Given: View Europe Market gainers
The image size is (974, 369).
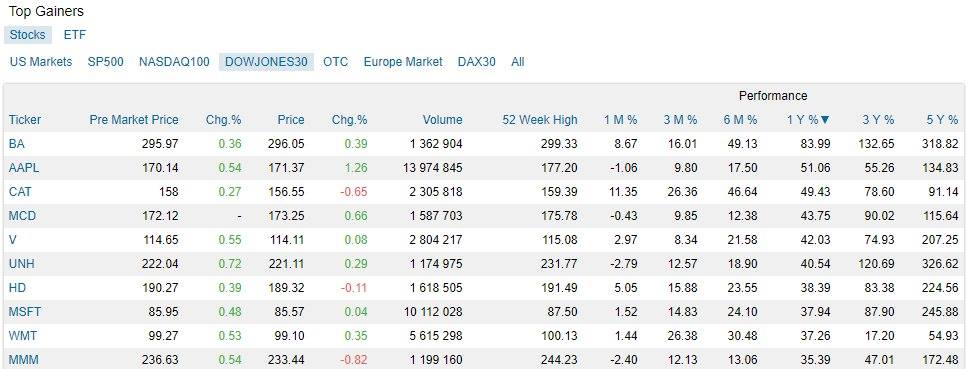Looking at the screenshot, I should [x=403, y=62].
